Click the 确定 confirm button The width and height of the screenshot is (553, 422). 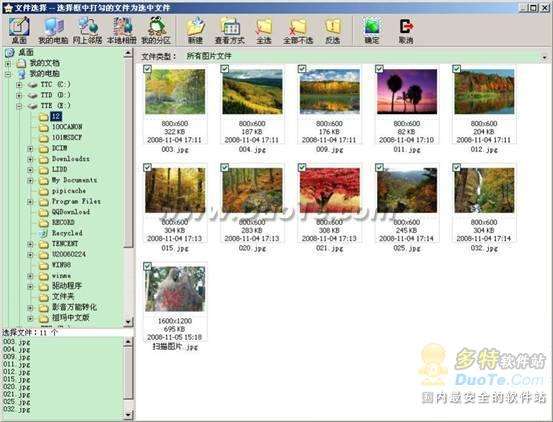tap(372, 31)
